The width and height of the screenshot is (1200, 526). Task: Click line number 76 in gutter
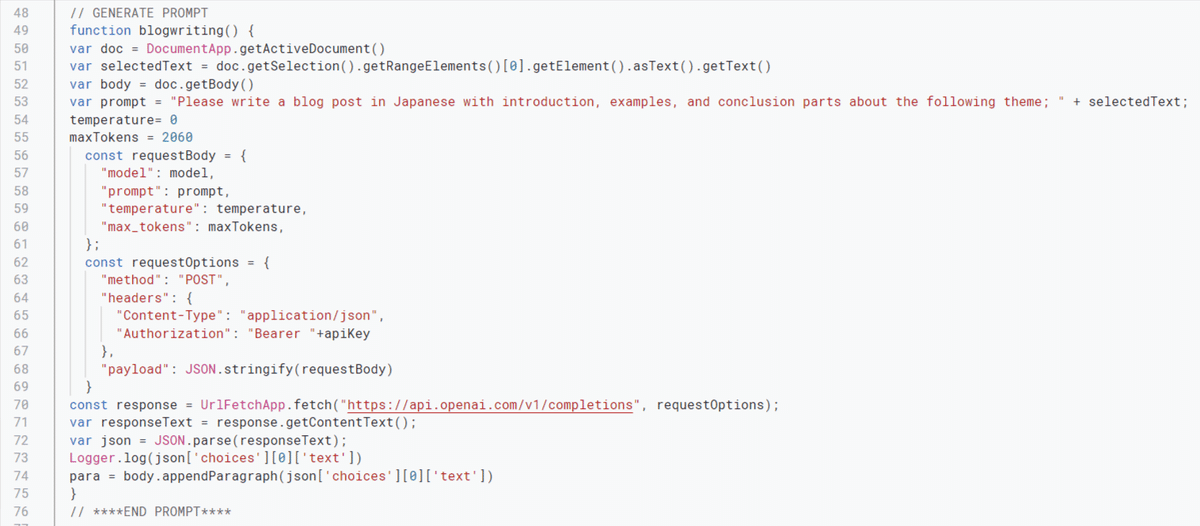click(21, 512)
